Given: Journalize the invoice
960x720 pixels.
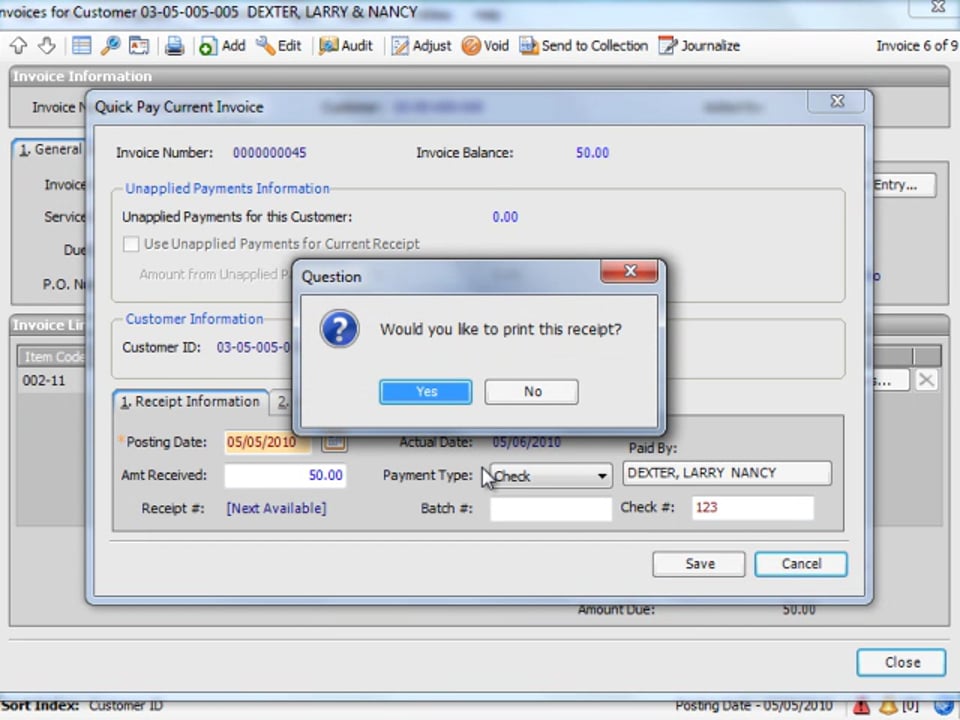Looking at the screenshot, I should coord(699,45).
